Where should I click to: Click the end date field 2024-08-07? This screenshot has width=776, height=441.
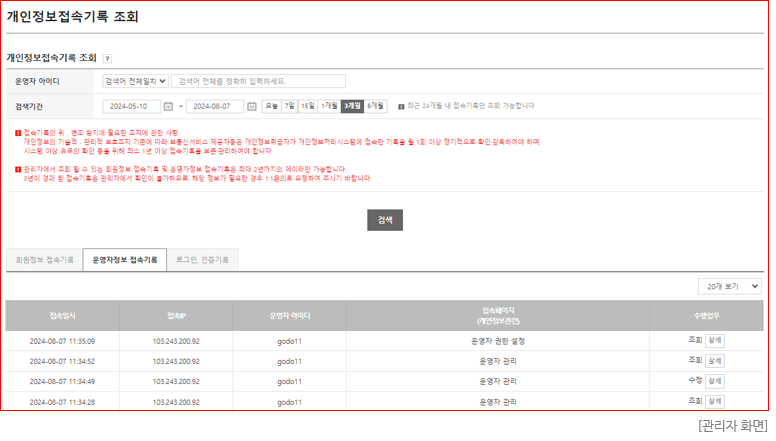pos(214,106)
